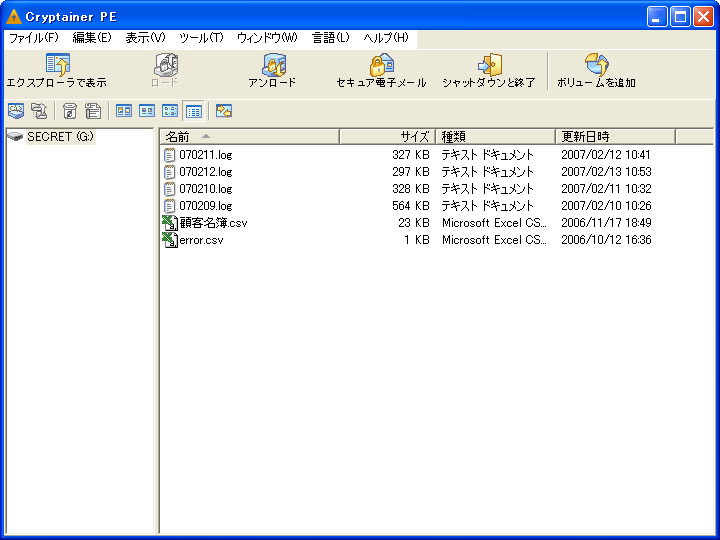Click the properties document icon
This screenshot has width=720, height=540.
(x=93, y=111)
